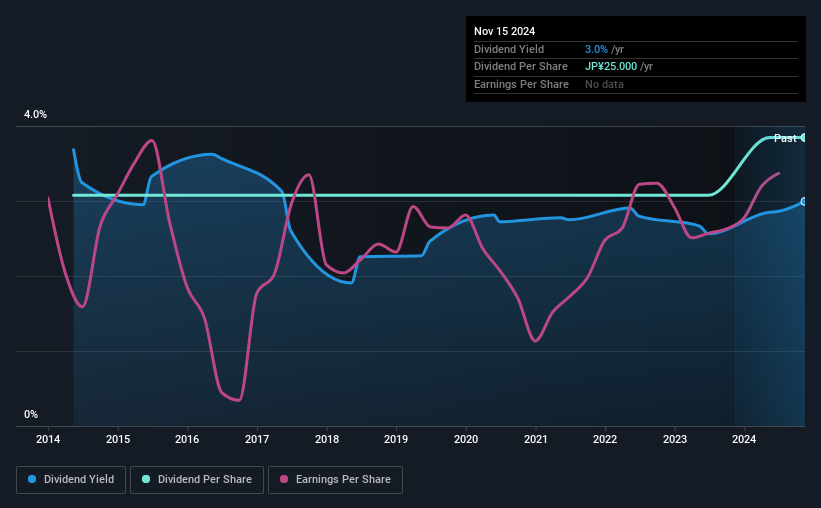Image resolution: width=821 pixels, height=508 pixels.
Task: Click the 2023 x-axis label
Action: [675, 439]
